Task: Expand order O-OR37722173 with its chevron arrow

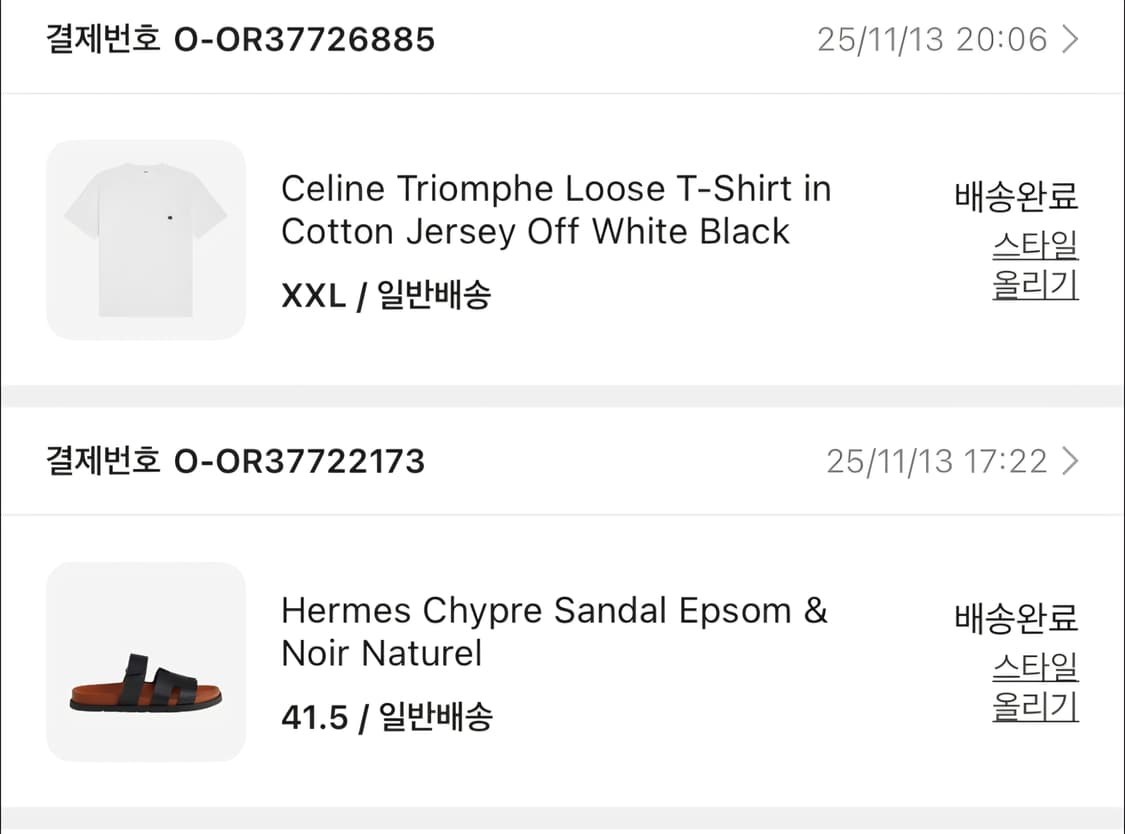Action: (x=1070, y=461)
